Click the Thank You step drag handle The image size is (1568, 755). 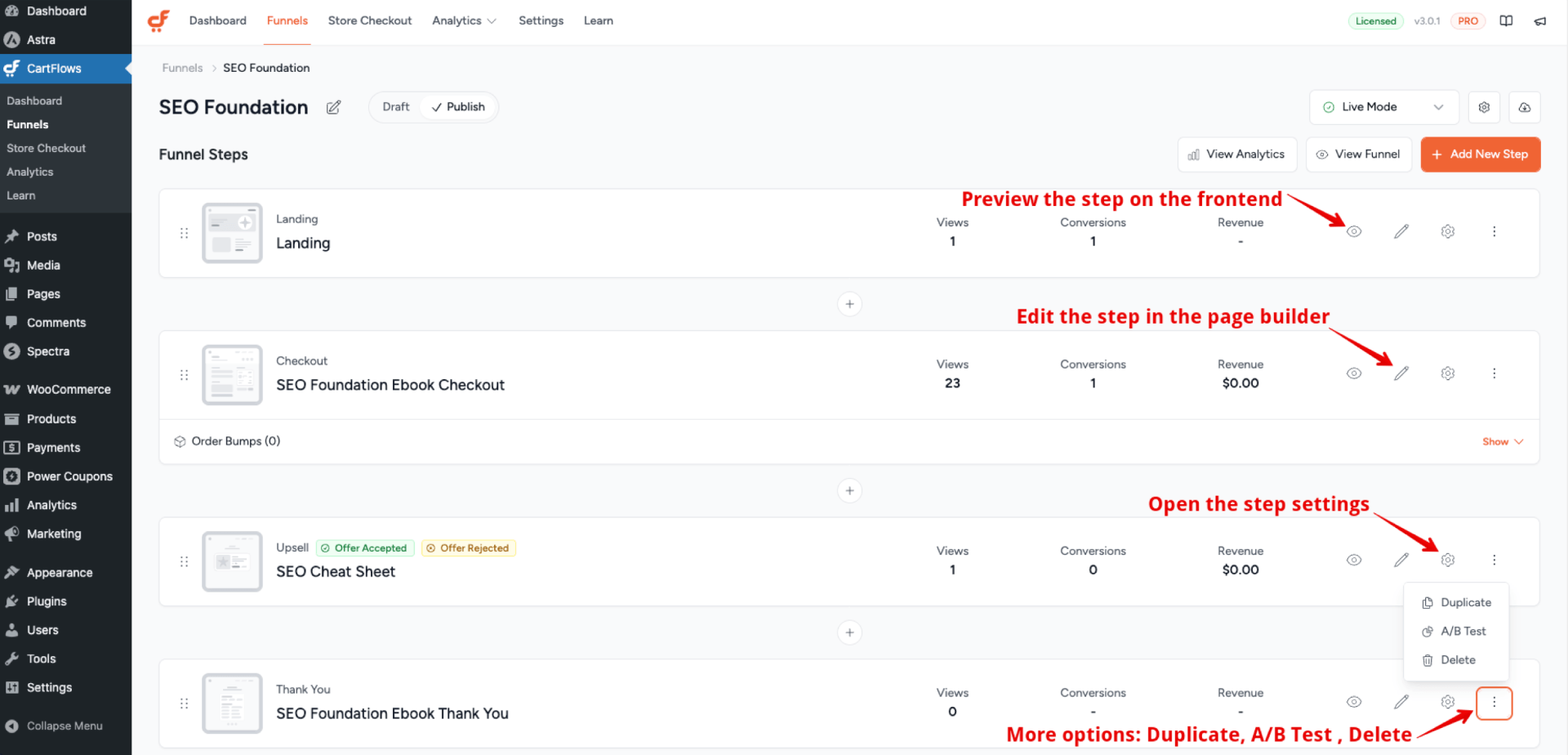(x=184, y=704)
